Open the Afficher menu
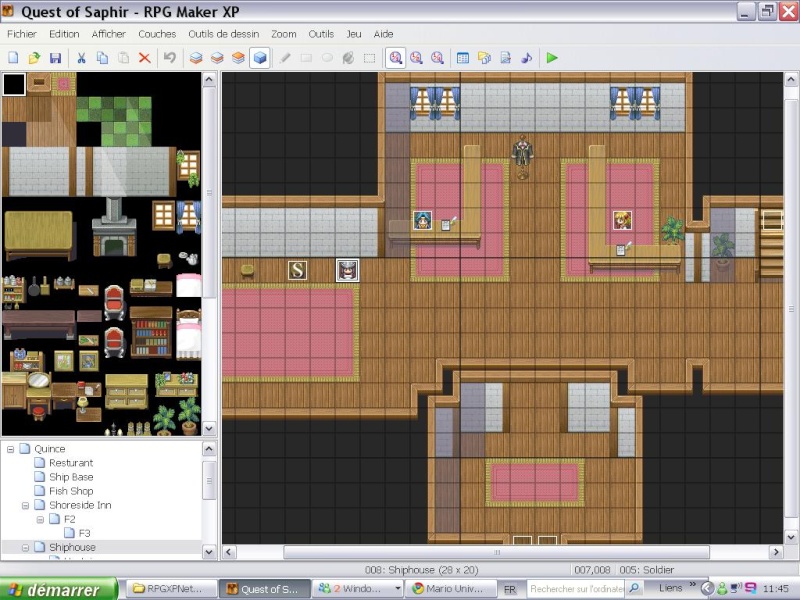 109,34
